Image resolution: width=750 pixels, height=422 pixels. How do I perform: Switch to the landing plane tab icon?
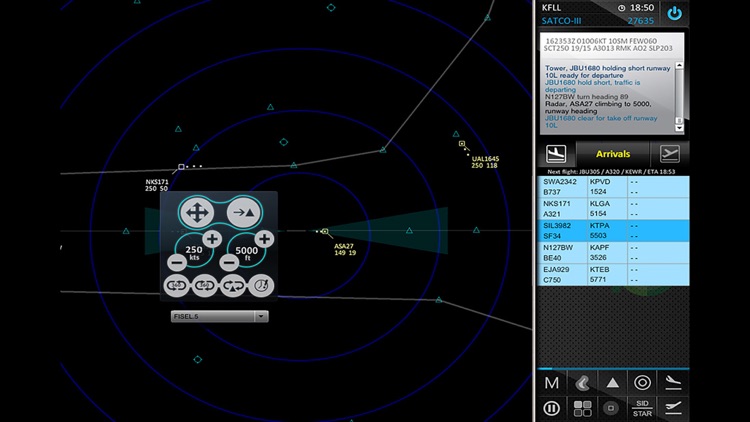coord(556,154)
